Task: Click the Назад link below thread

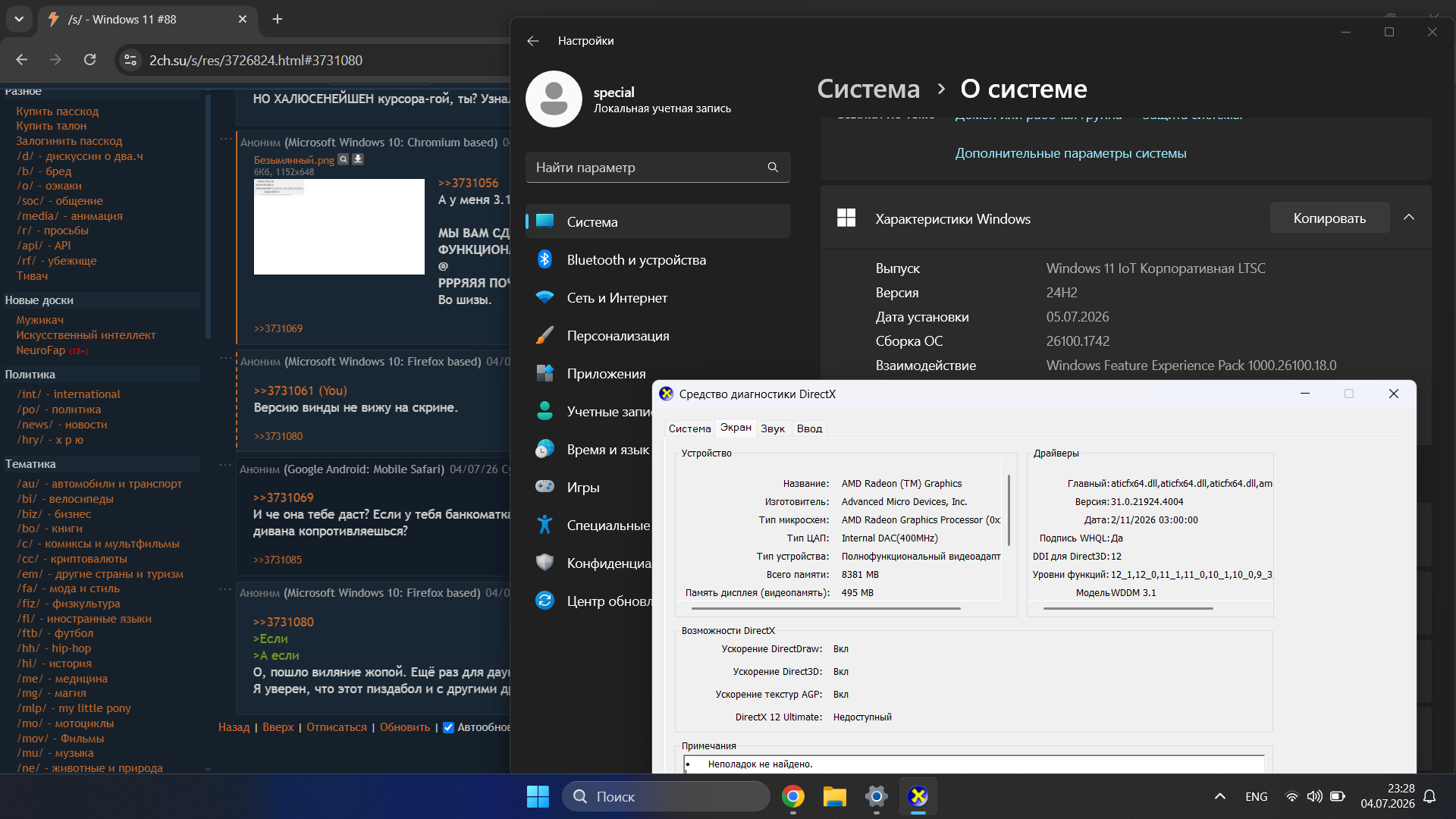Action: coord(234,727)
